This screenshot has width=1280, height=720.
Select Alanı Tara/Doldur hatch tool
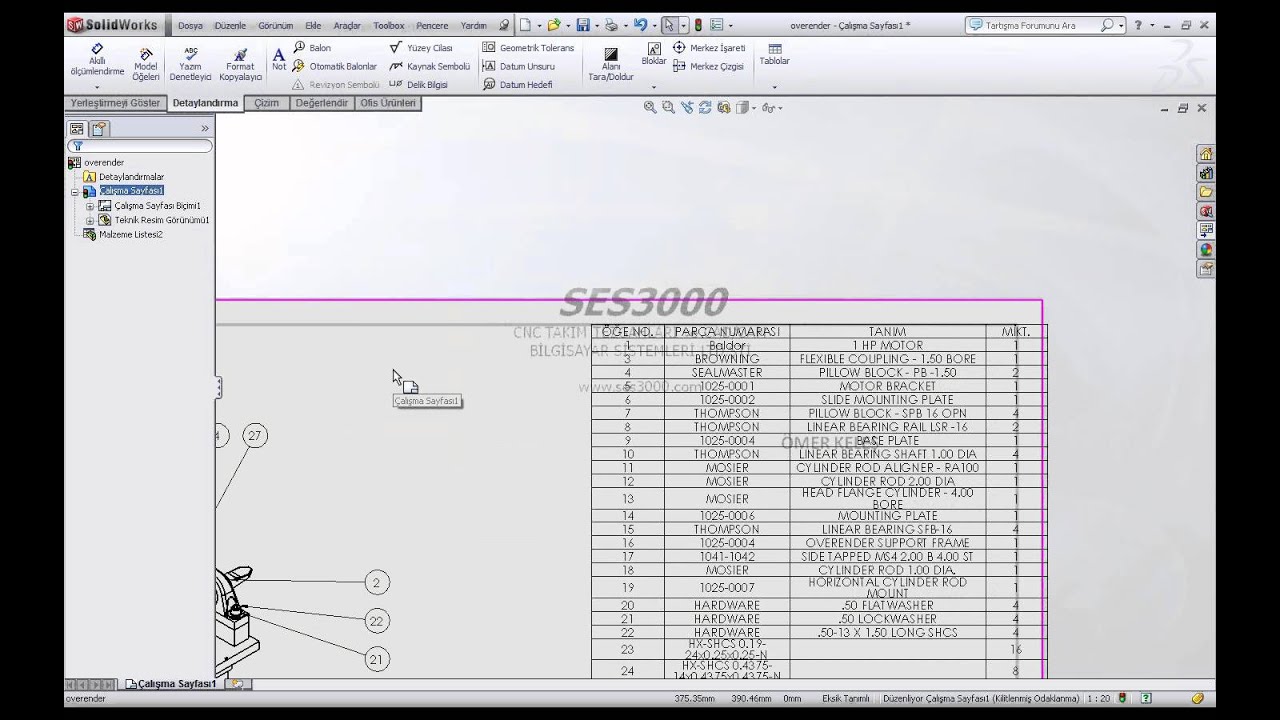click(611, 64)
